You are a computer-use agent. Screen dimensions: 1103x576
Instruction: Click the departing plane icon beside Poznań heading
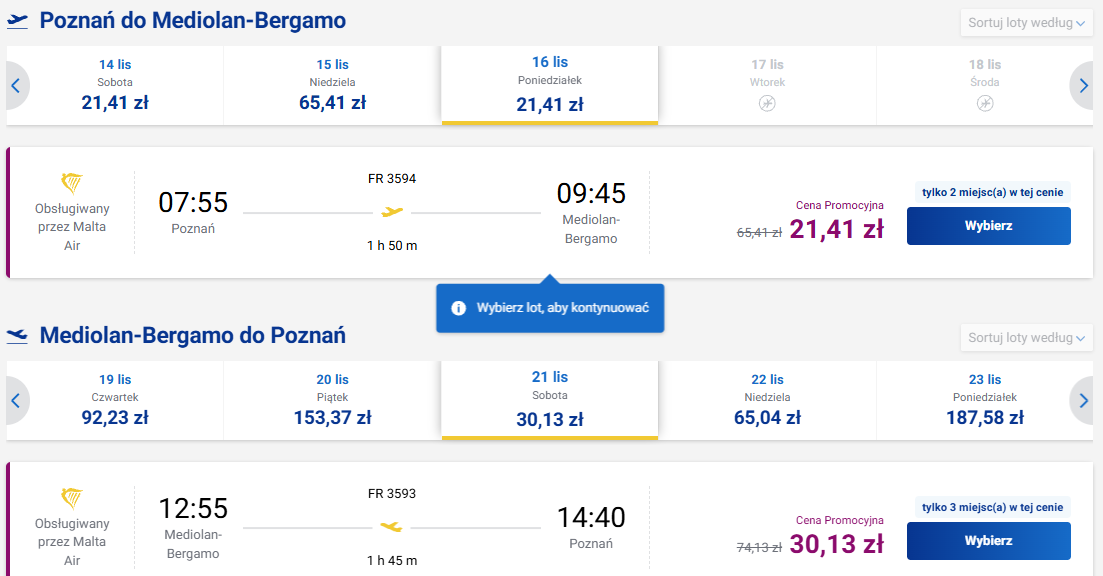(18, 22)
